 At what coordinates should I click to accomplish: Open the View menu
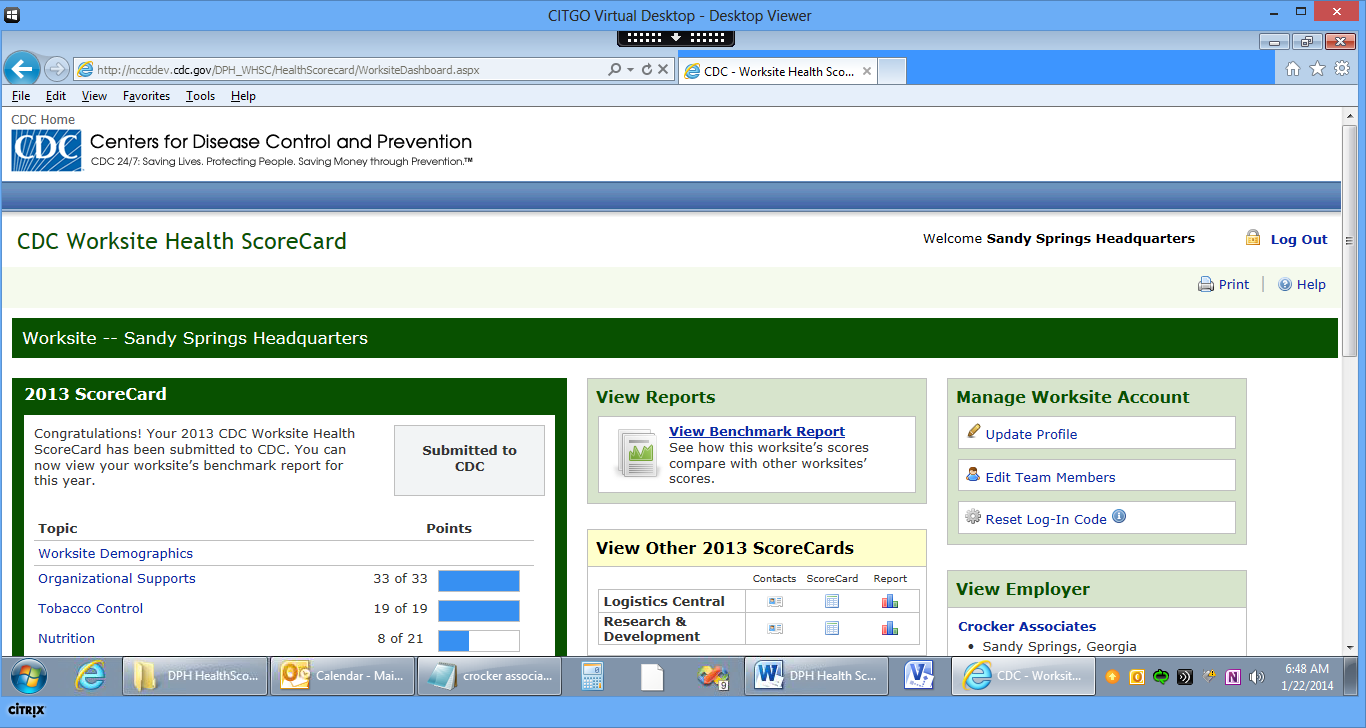[x=94, y=96]
